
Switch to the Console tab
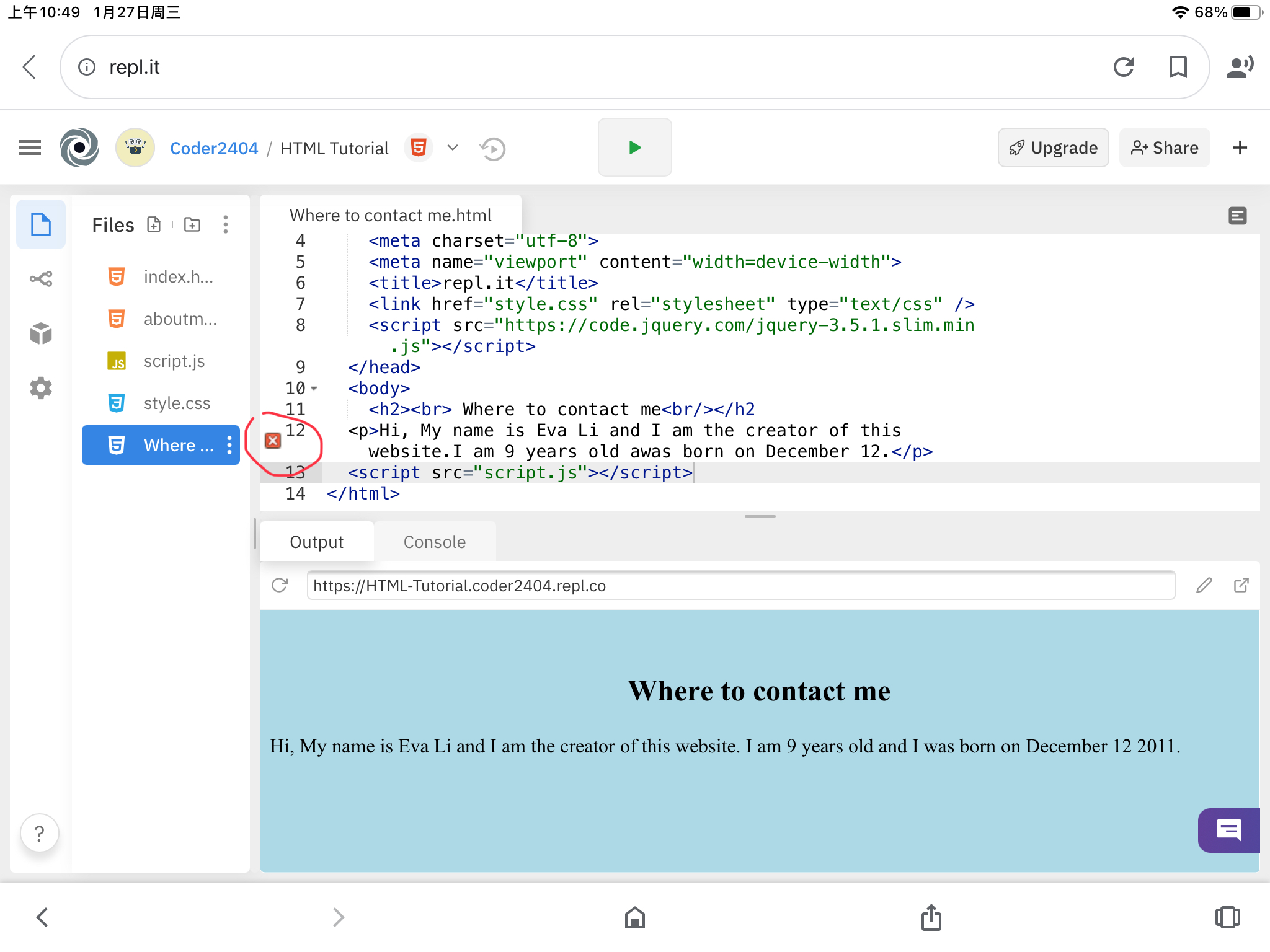click(x=435, y=542)
